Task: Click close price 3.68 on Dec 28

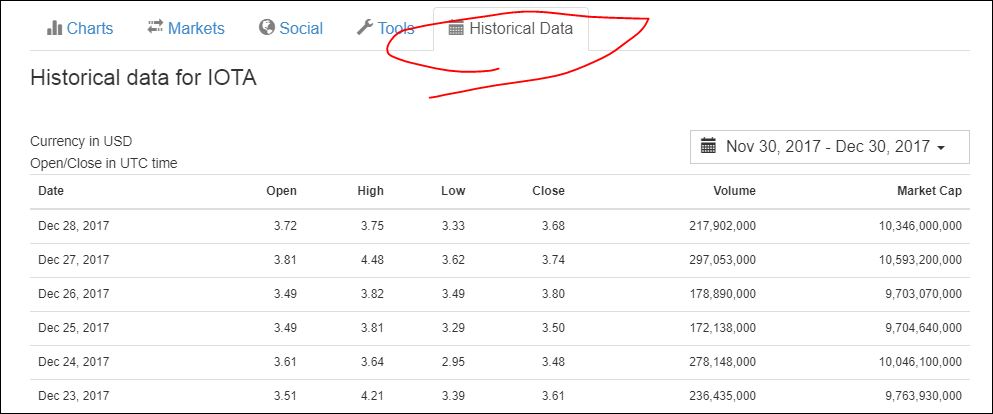Action: tap(553, 225)
